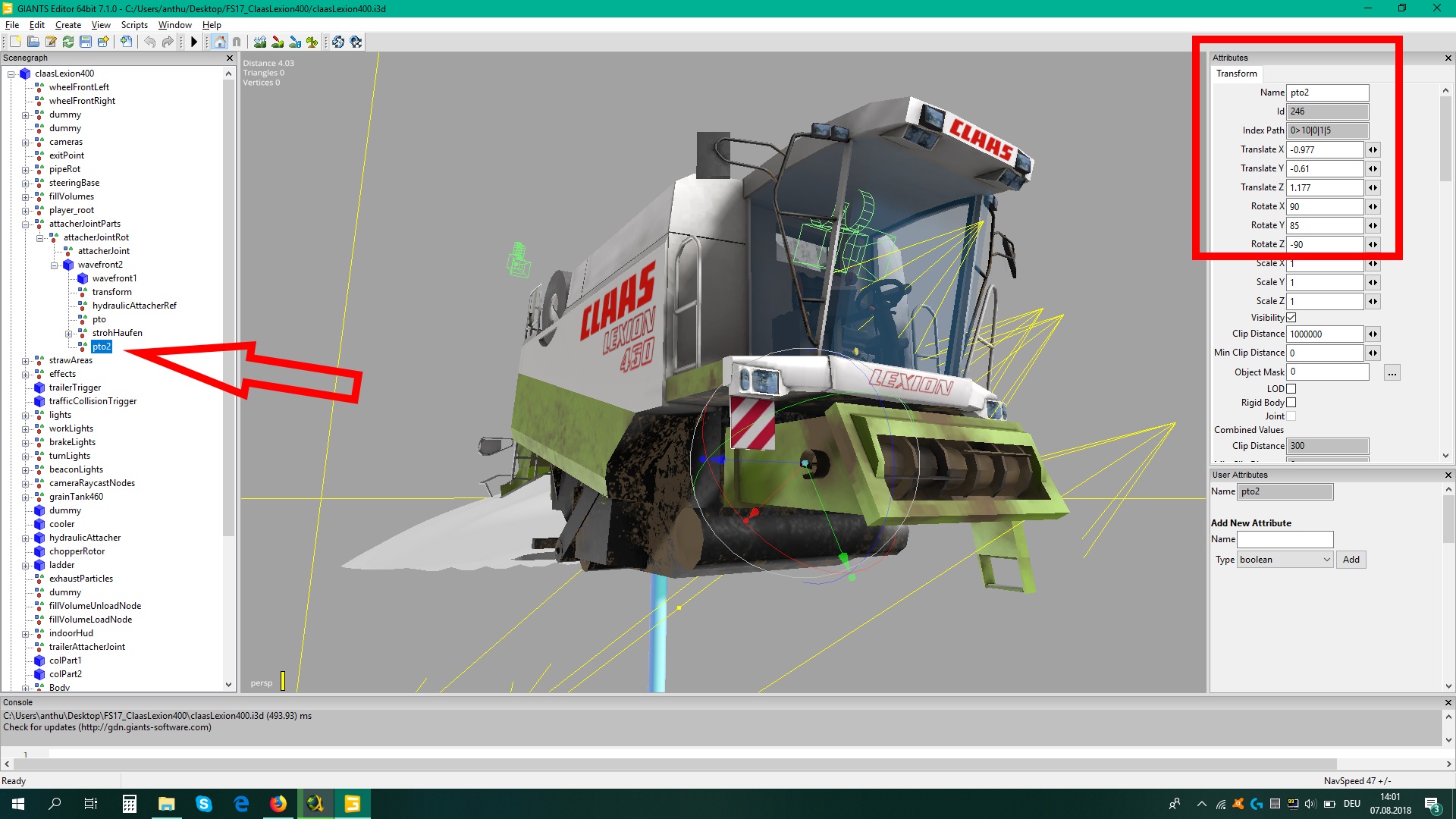Click the blue circular arrows toolbar icon
This screenshot has height=819, width=1456.
pos(338,42)
